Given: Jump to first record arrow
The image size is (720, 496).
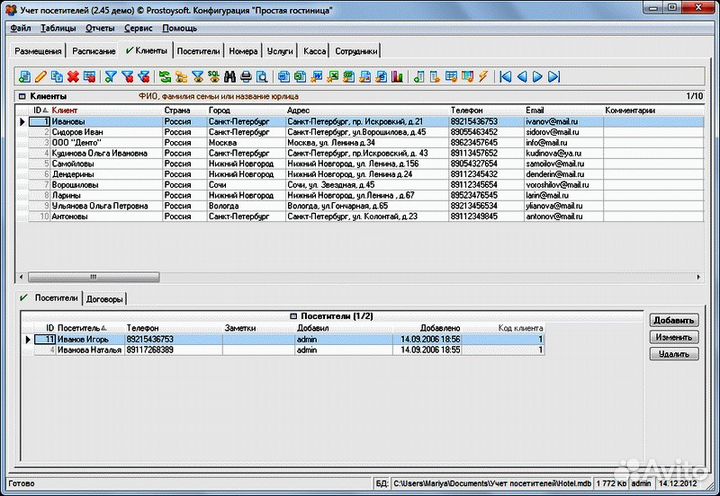Looking at the screenshot, I should (x=506, y=77).
